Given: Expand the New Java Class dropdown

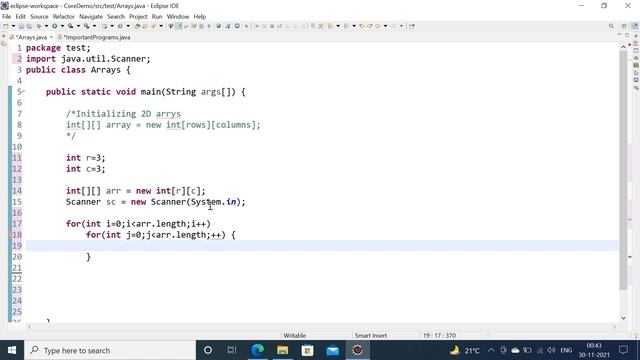Looking at the screenshot, I should 128,26.
